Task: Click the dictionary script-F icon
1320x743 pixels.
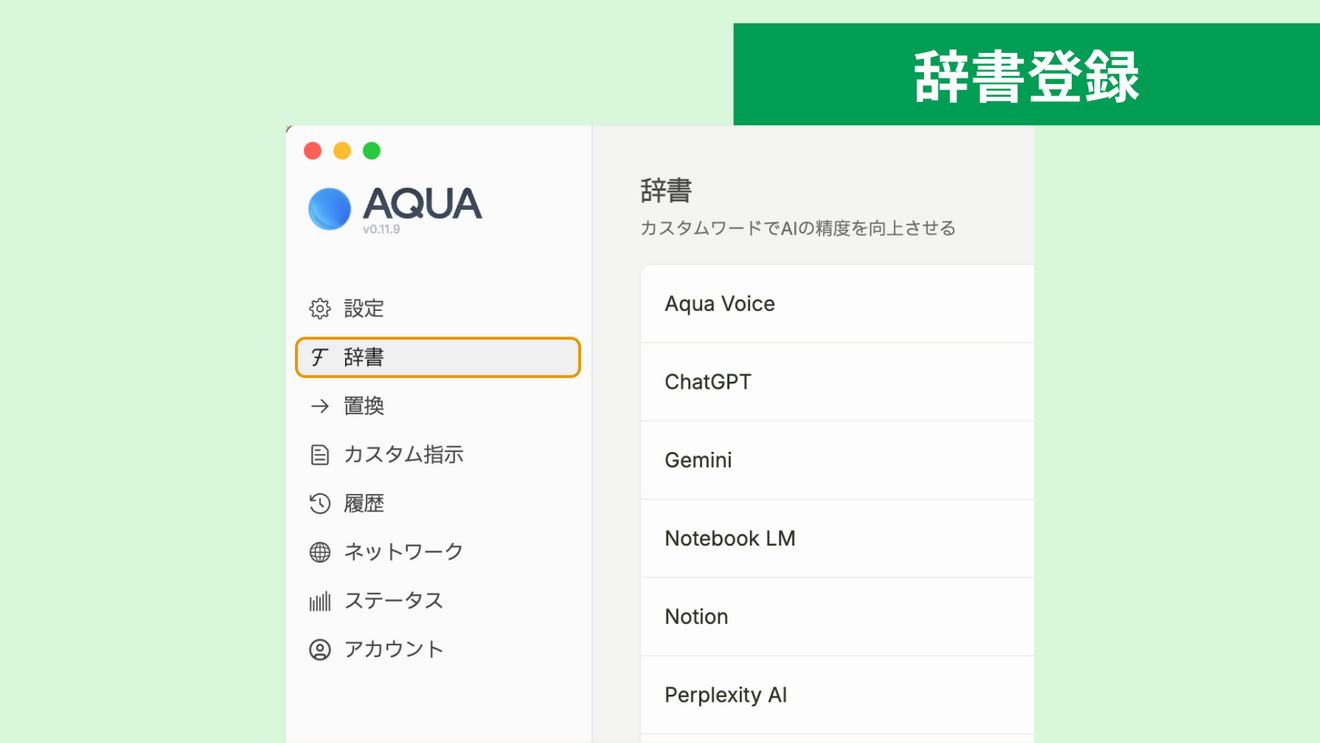Action: [x=320, y=357]
